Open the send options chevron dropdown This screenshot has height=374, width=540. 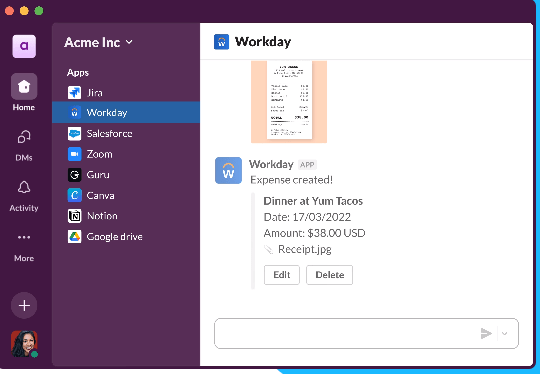pyautogui.click(x=505, y=333)
